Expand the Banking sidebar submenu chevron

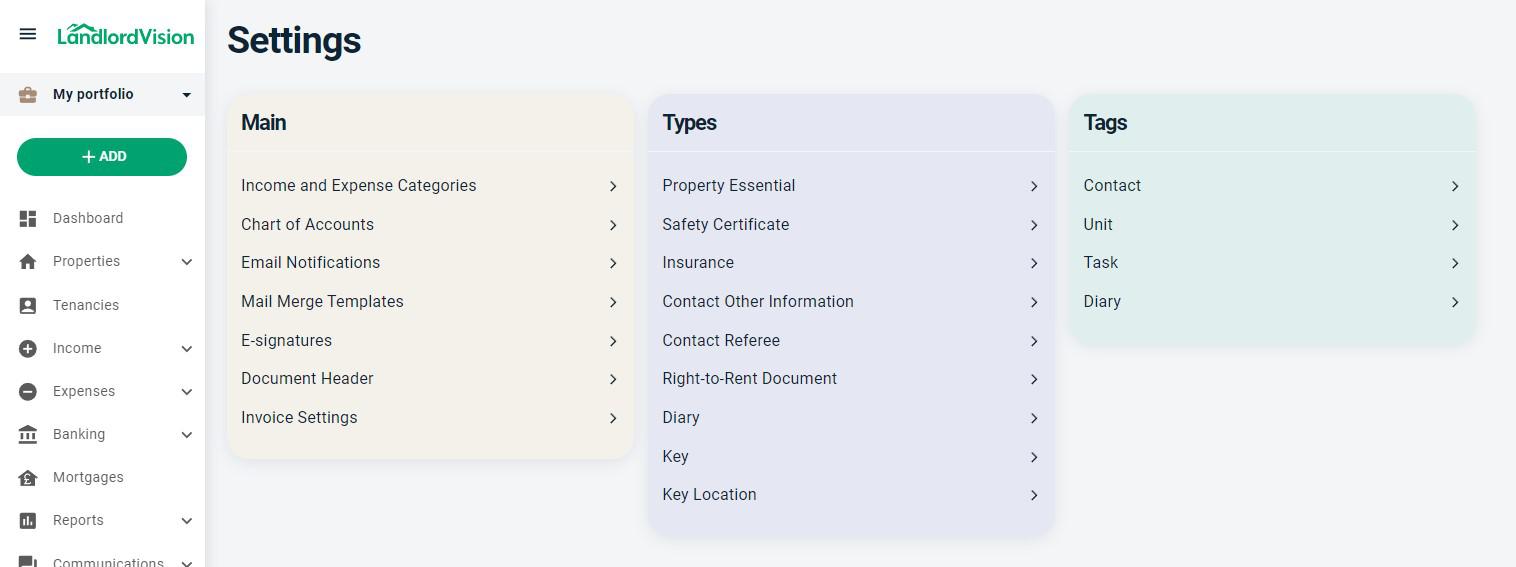click(x=186, y=435)
